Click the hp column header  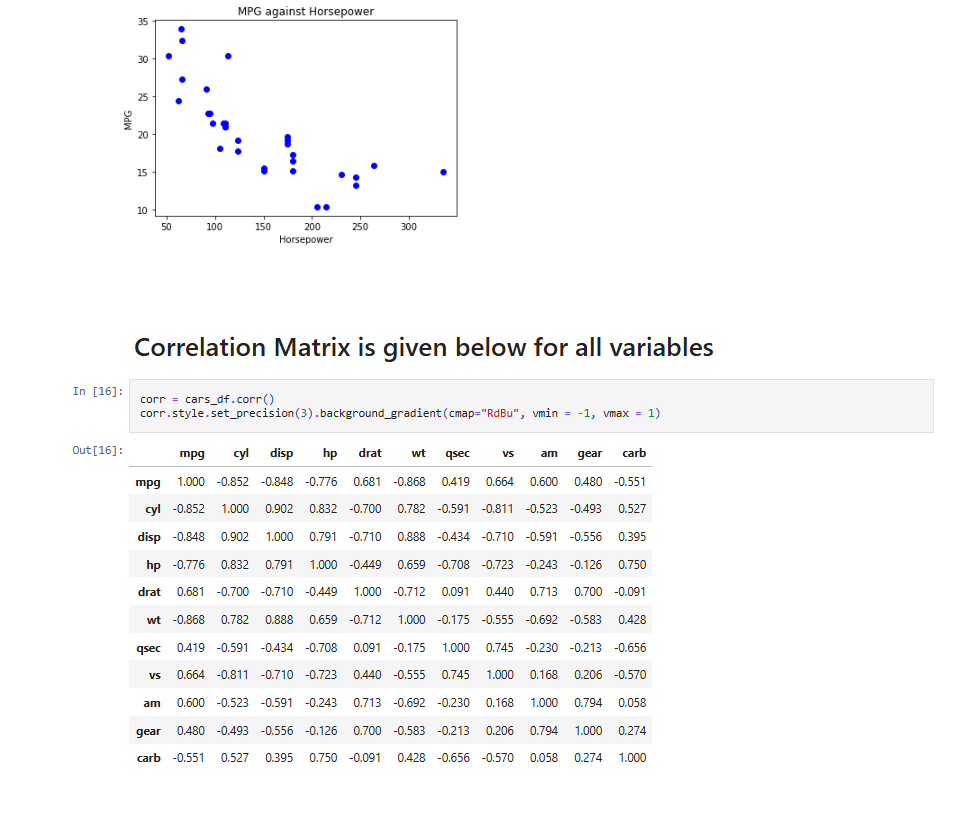click(x=330, y=454)
